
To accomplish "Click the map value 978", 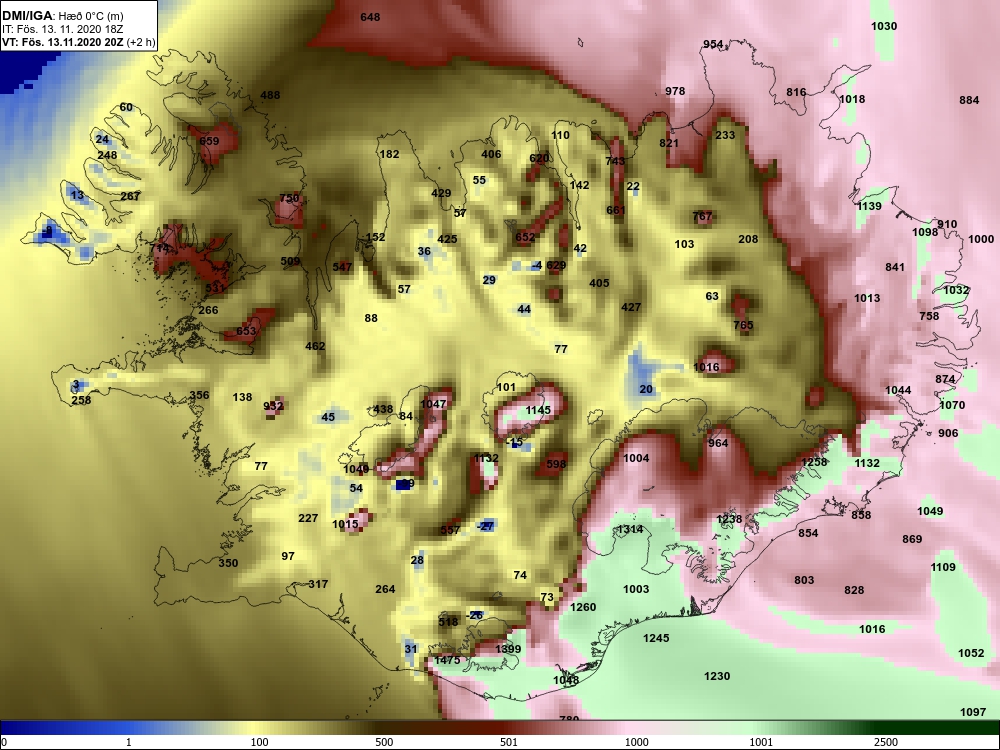I will pos(675,91).
